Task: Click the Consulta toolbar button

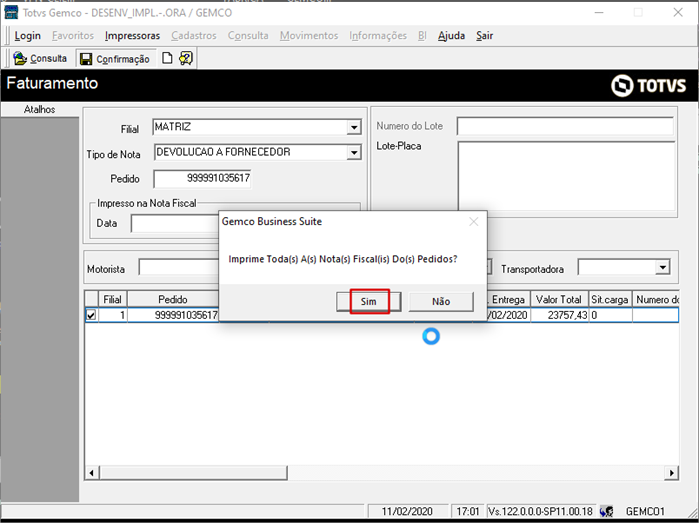Action: pos(40,58)
